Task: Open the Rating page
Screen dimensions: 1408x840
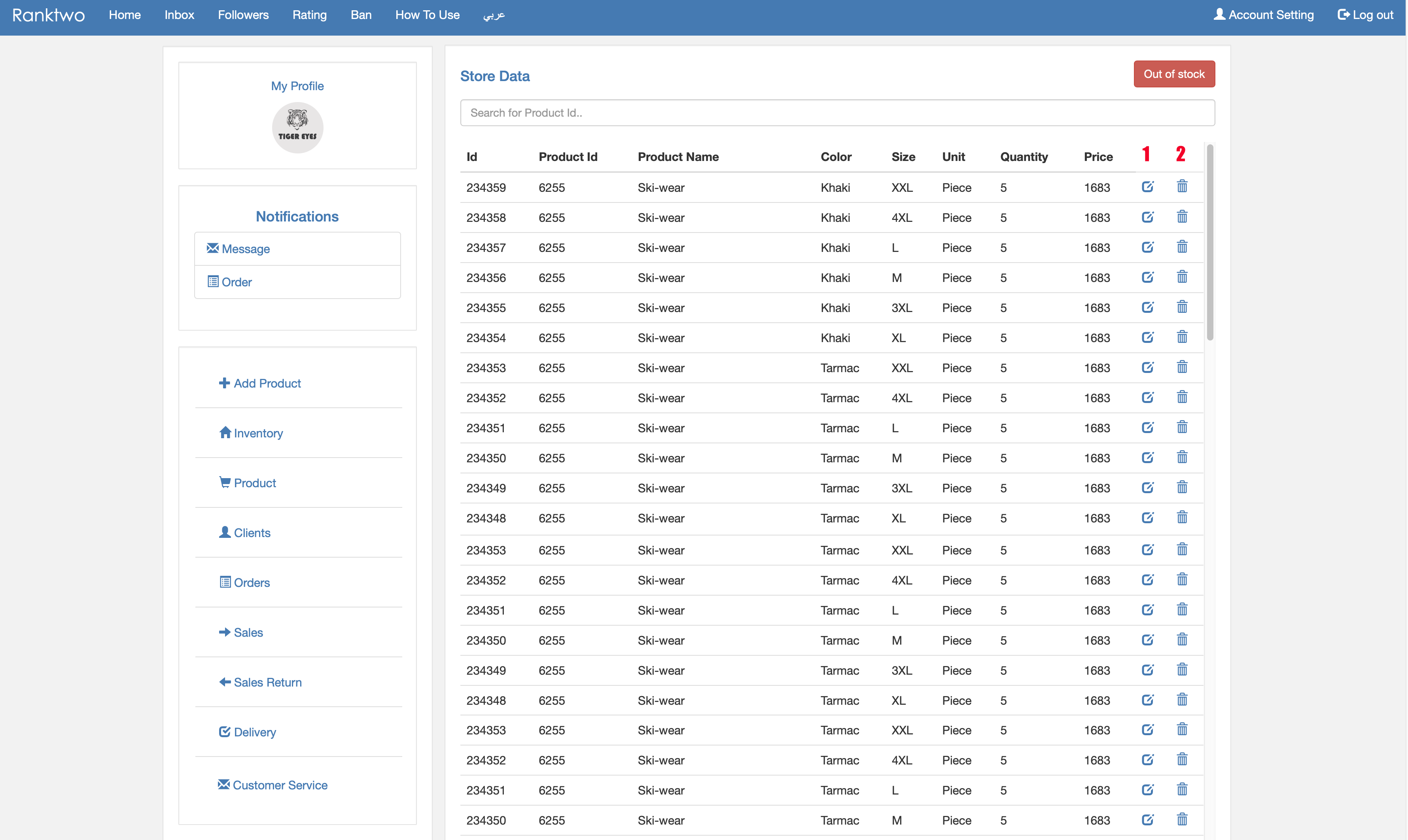Action: point(309,15)
